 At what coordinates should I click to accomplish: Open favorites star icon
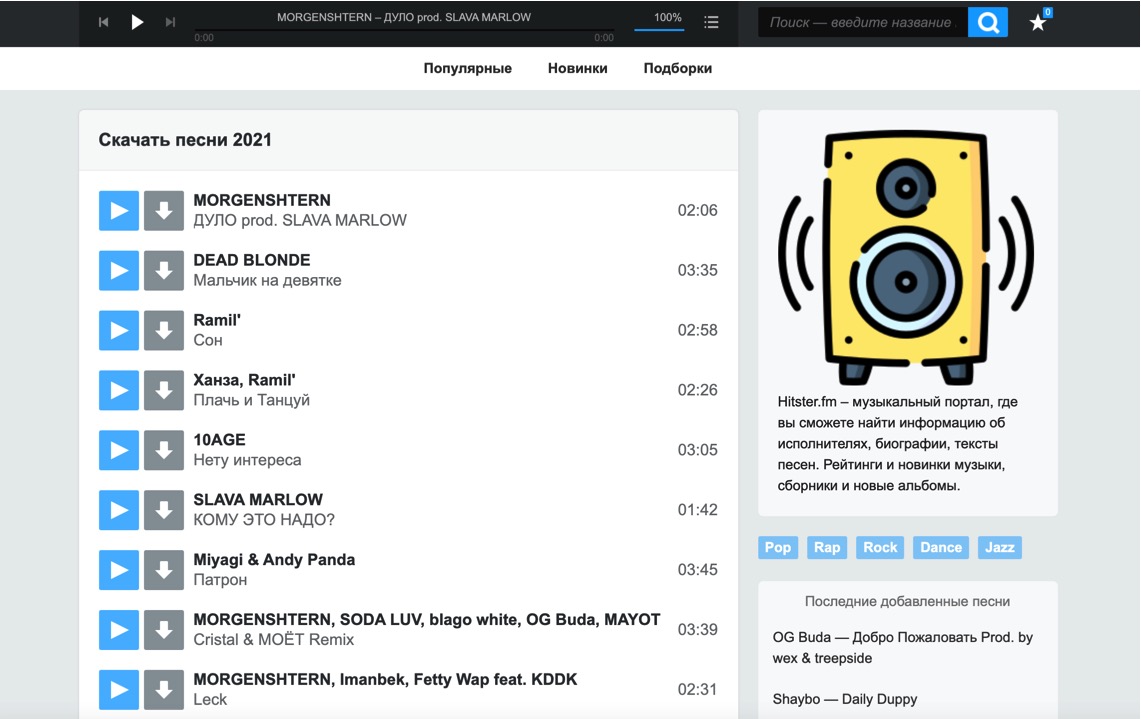pyautogui.click(x=1038, y=23)
